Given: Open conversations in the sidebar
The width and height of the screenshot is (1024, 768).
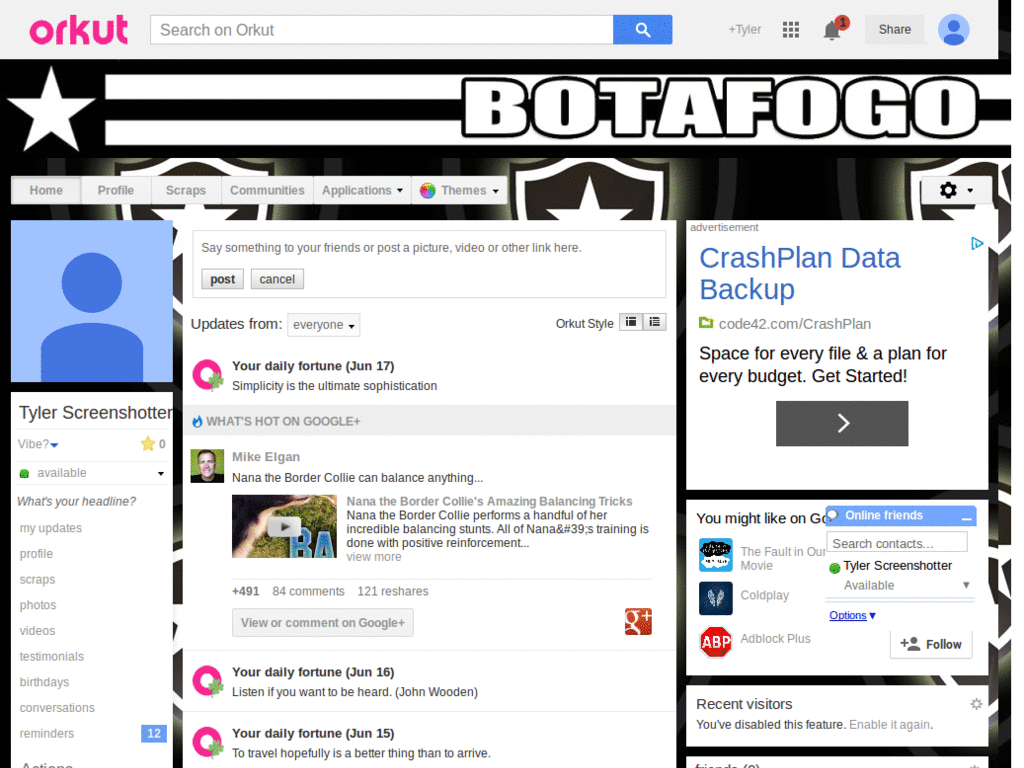Looking at the screenshot, I should [x=57, y=708].
